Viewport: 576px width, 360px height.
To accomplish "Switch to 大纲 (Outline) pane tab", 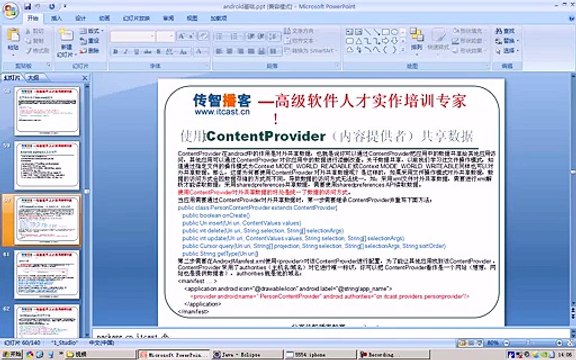I will tap(33, 78).
